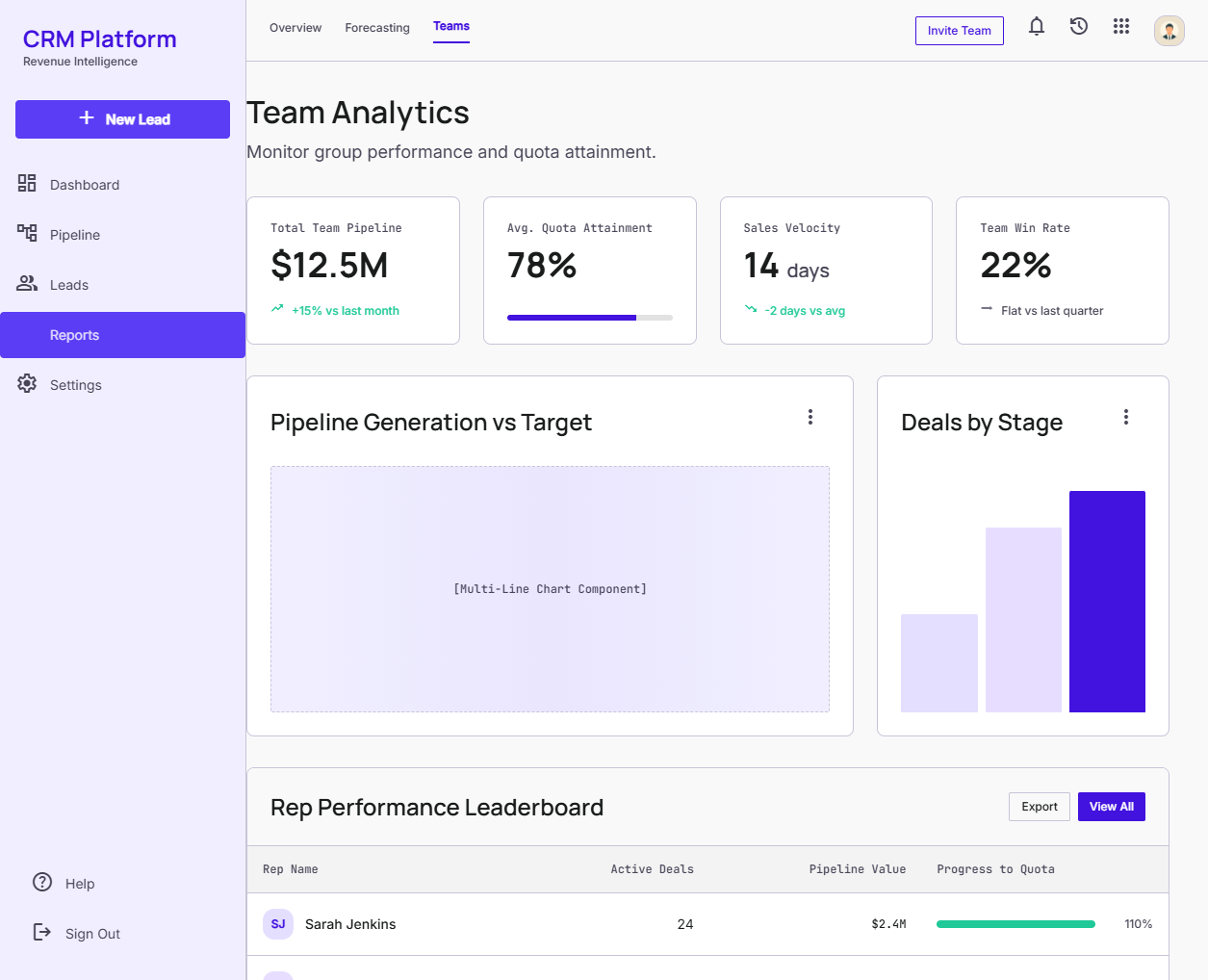The image size is (1208, 980).
Task: Click the CRM Platform logo title
Action: coord(100,39)
